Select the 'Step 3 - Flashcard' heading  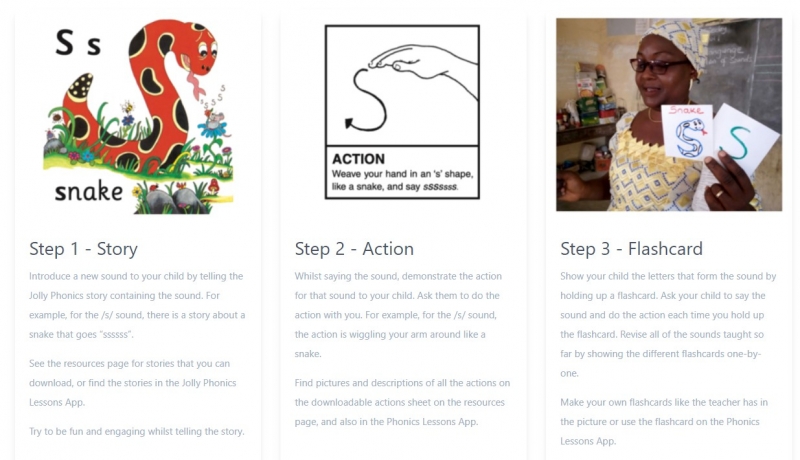pyautogui.click(x=631, y=249)
